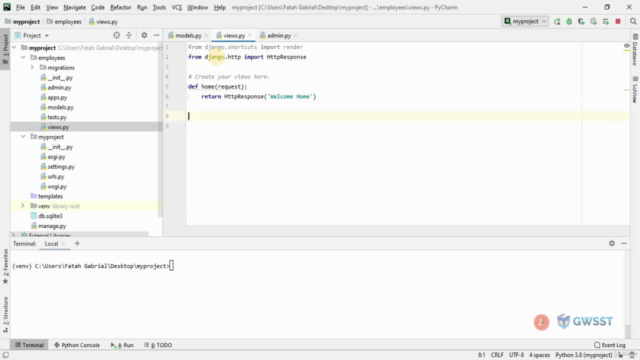Image resolution: width=640 pixels, height=360 pixels.
Task: Collapse the root myproject folder
Action: [x=15, y=48]
